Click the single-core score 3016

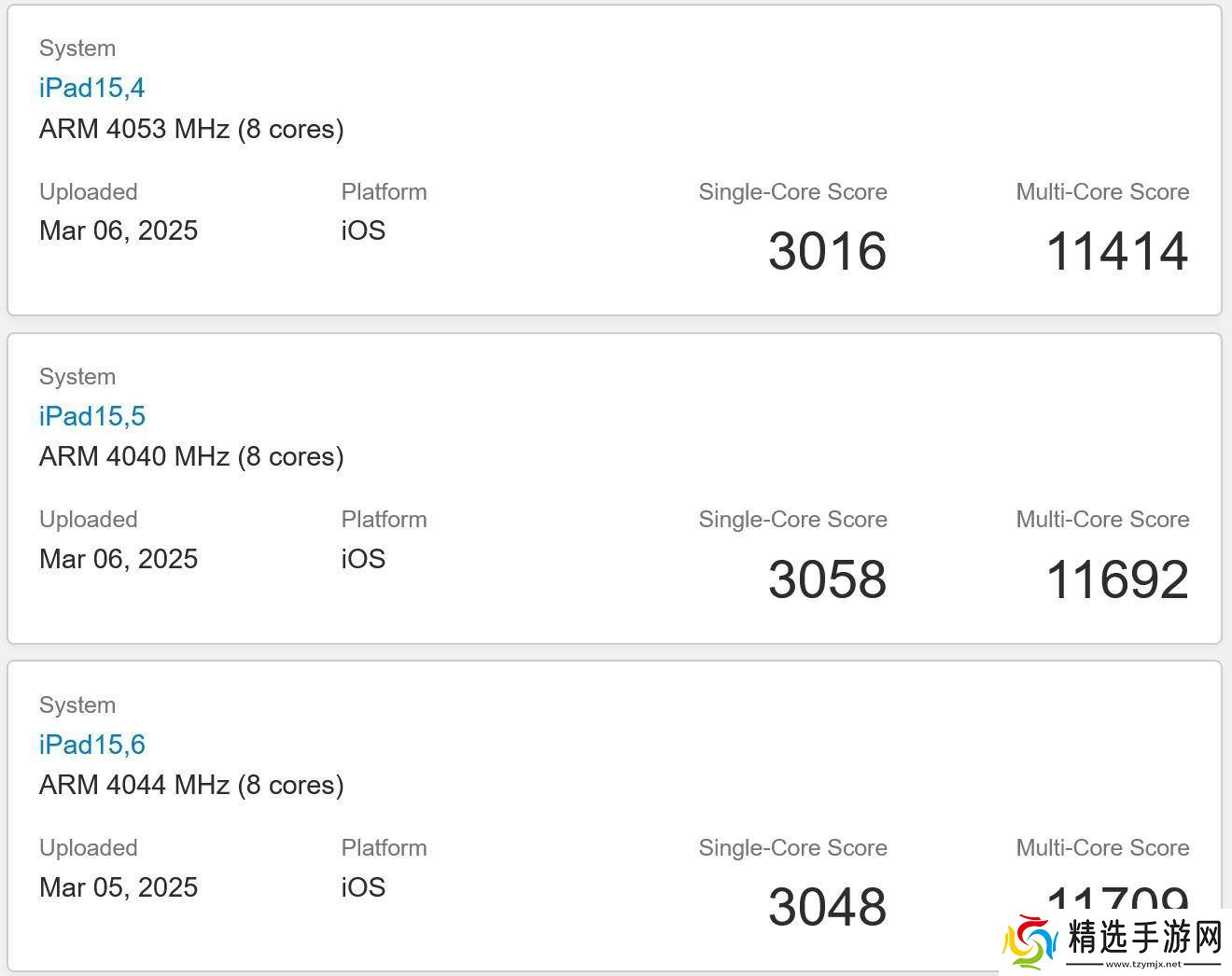[827, 251]
